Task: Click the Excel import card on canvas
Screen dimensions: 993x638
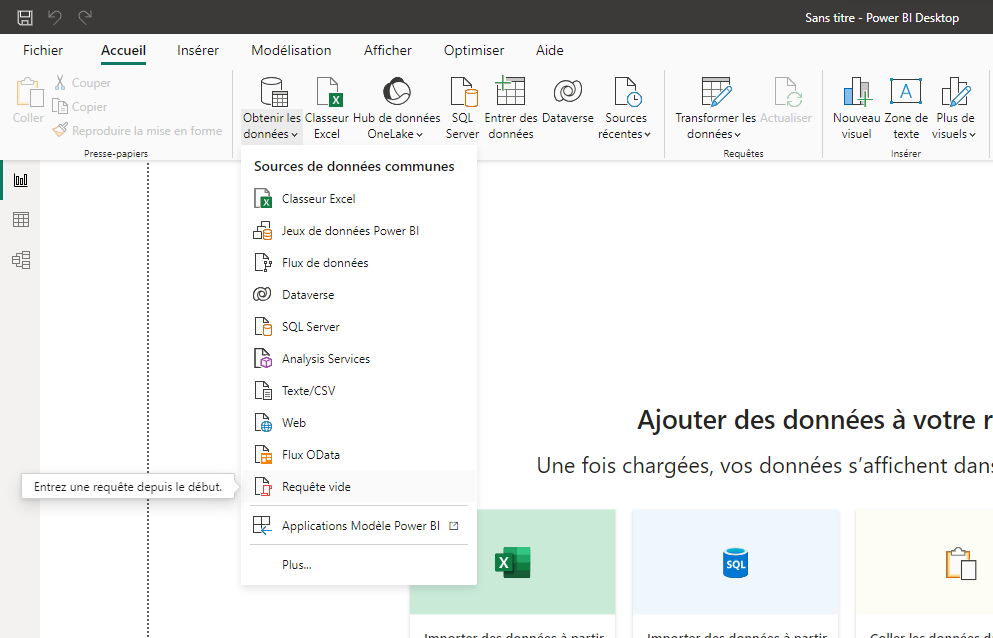Action: click(512, 573)
